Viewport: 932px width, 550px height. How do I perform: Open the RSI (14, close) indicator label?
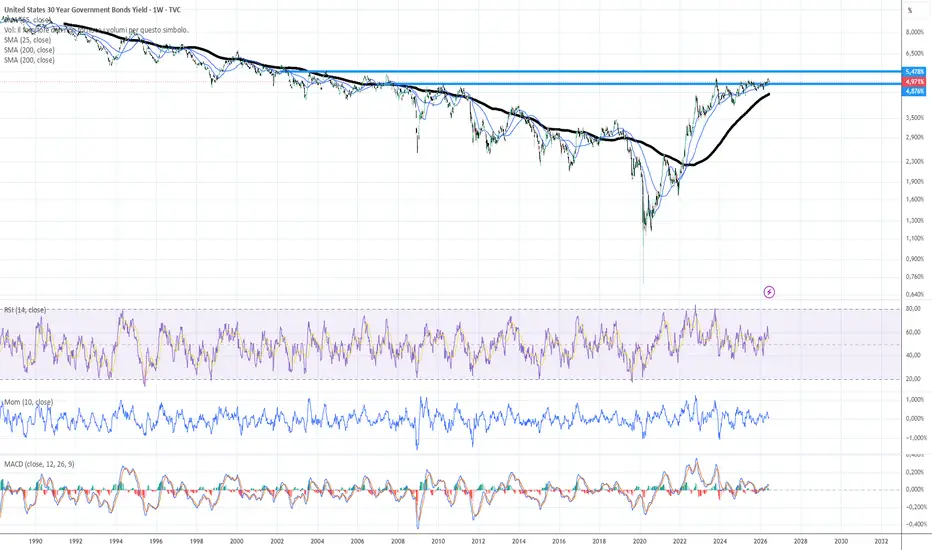[x=25, y=310]
